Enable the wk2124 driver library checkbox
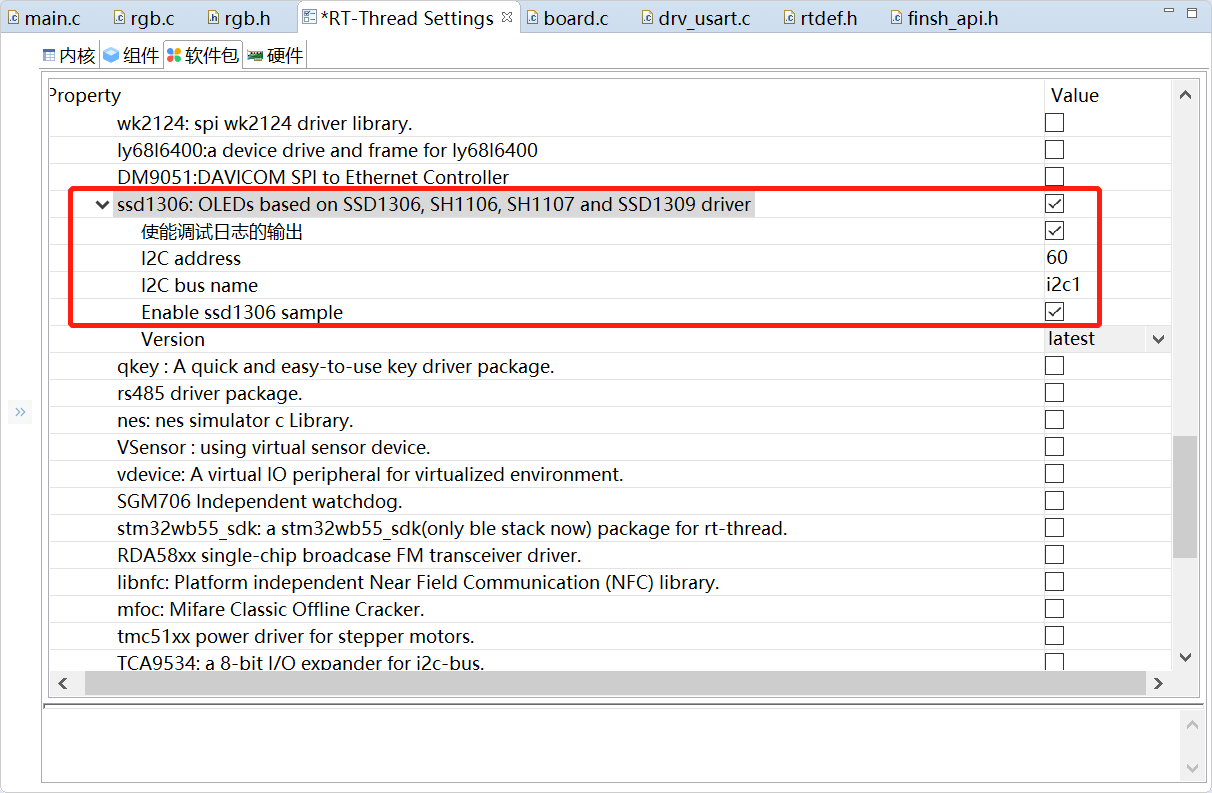 click(x=1054, y=123)
